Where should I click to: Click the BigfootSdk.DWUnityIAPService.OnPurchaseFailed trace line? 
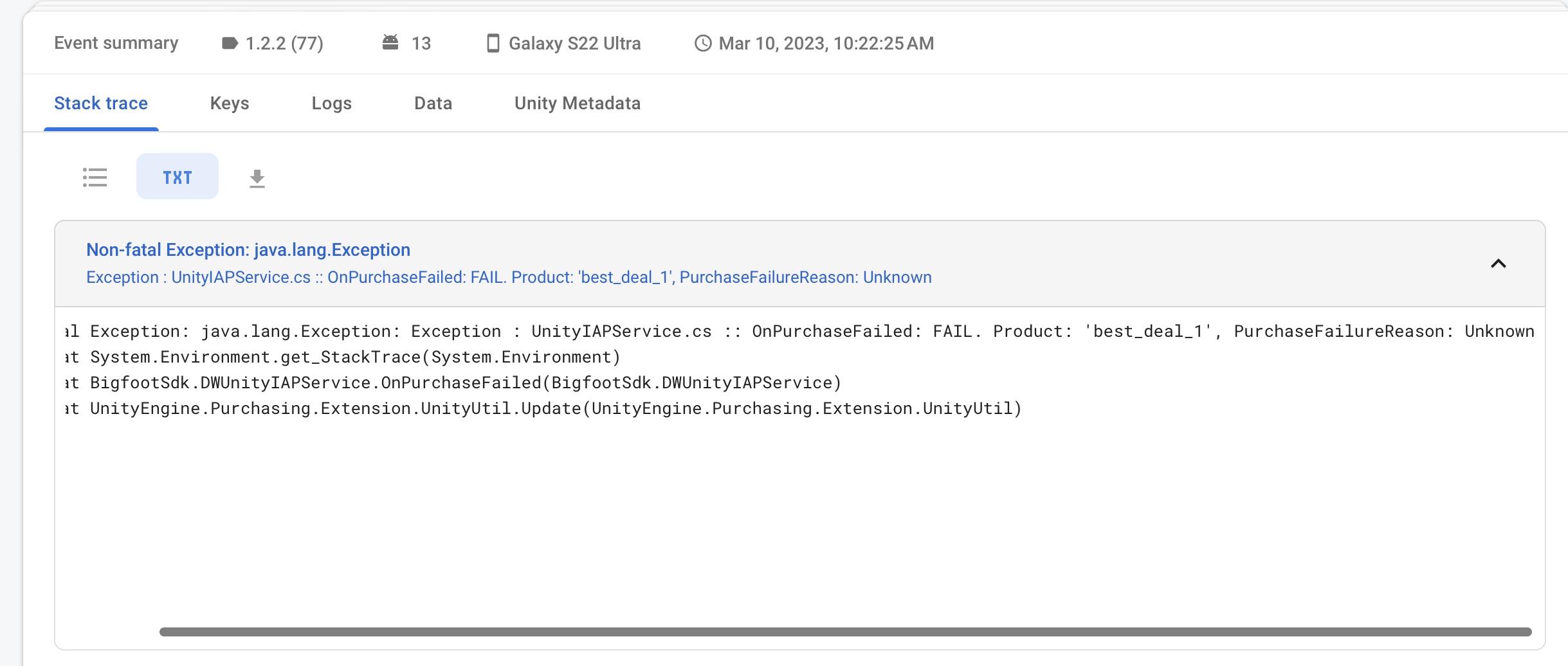[x=465, y=382]
